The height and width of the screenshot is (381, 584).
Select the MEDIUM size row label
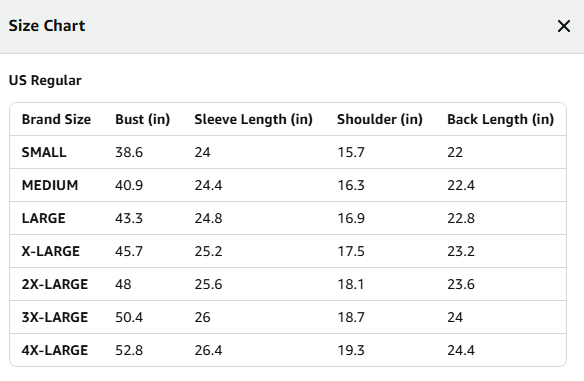coord(50,185)
